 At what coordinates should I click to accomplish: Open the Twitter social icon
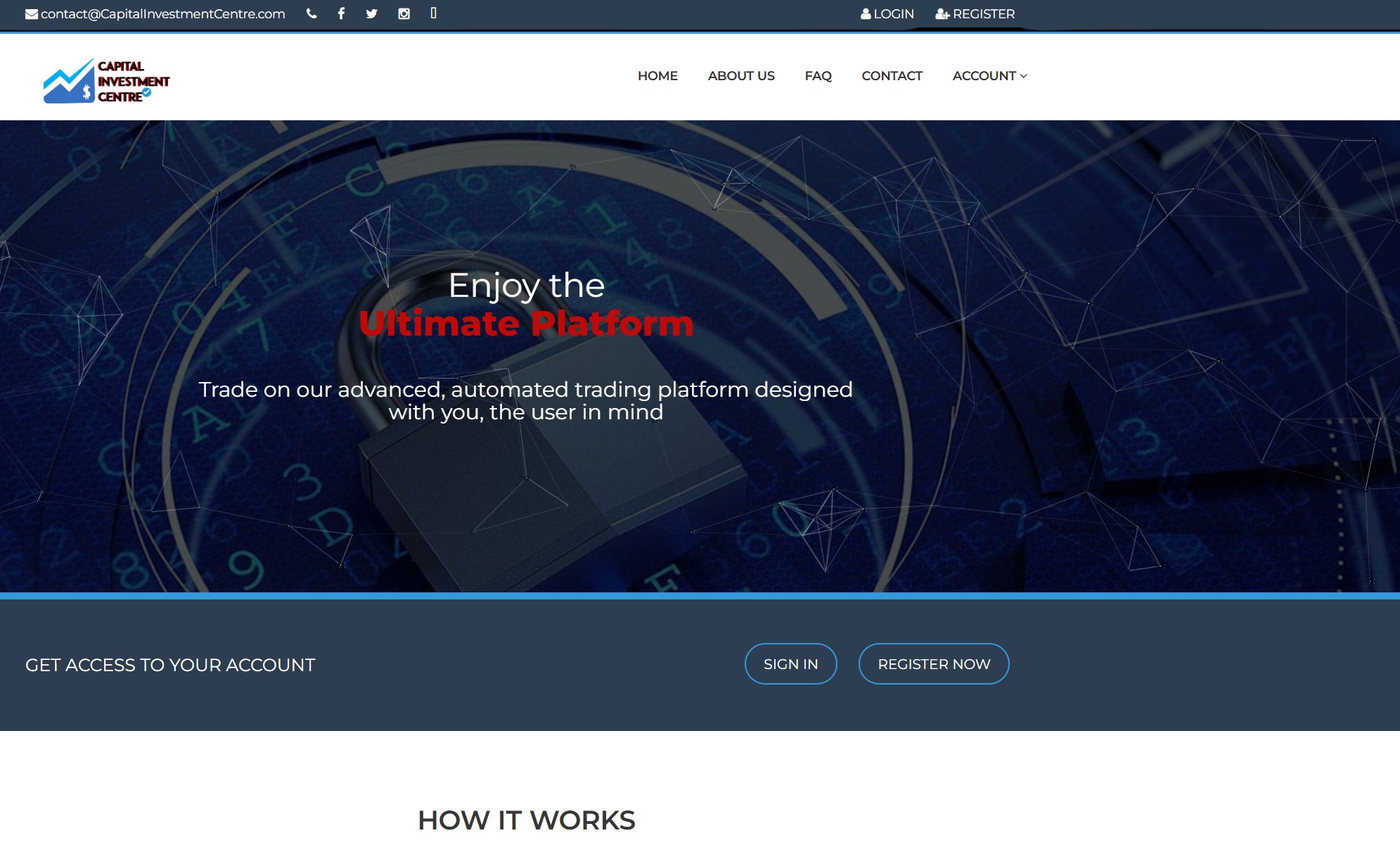[372, 13]
